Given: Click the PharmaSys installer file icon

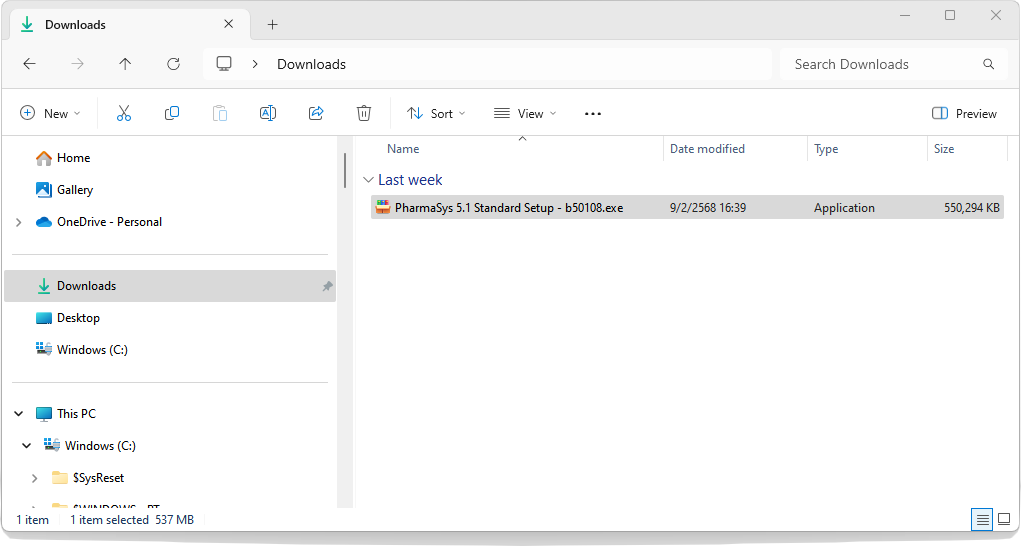Looking at the screenshot, I should [x=383, y=208].
